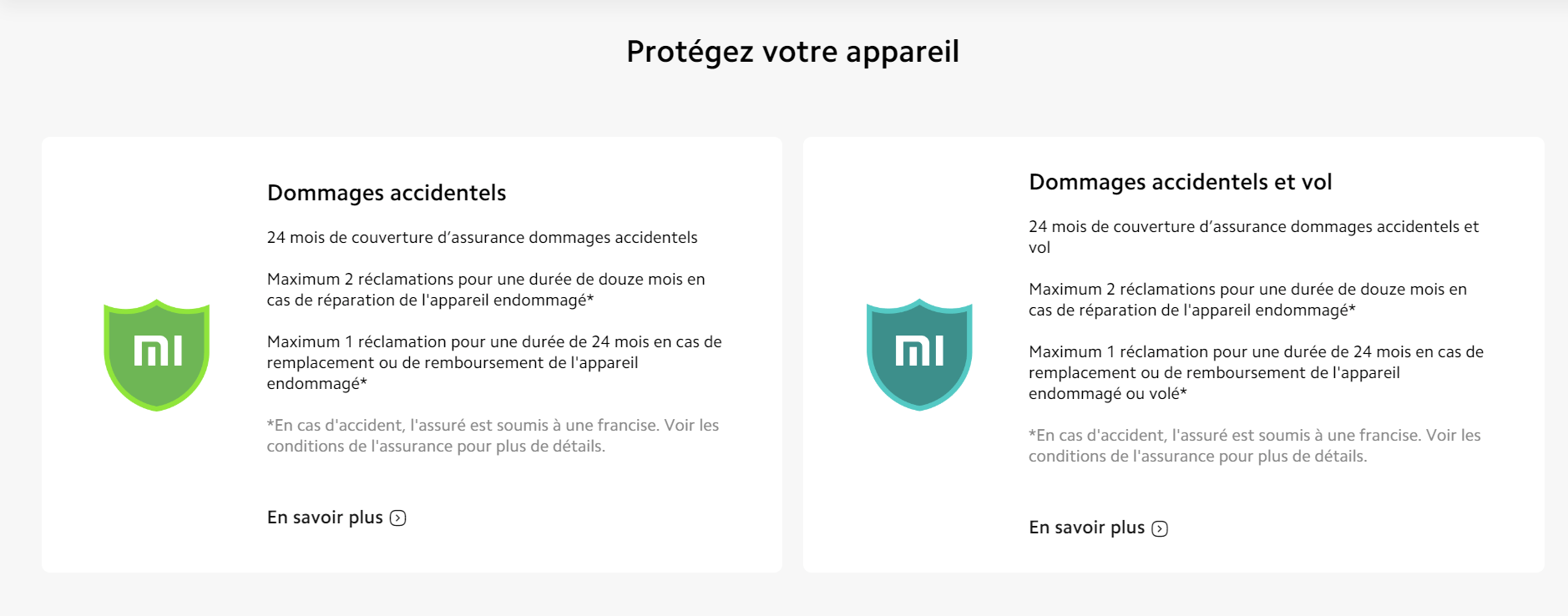The image size is (1568, 616).
Task: Click the 'Dommages accidentels et vol' card heading
Action: [x=1181, y=182]
